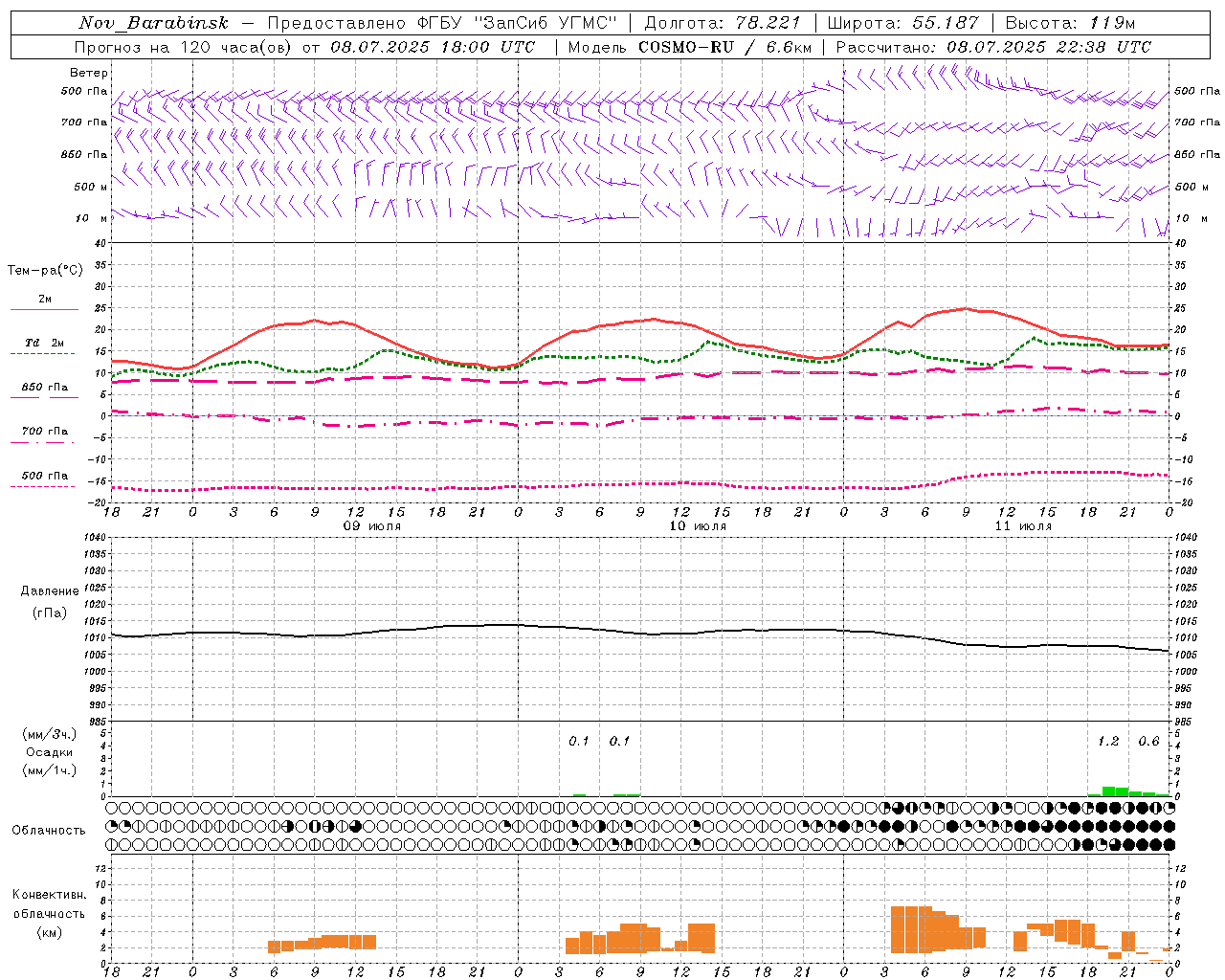Select the latitude value "Широта: 55.187"
This screenshot has height=980, width=1225.
click(903, 23)
